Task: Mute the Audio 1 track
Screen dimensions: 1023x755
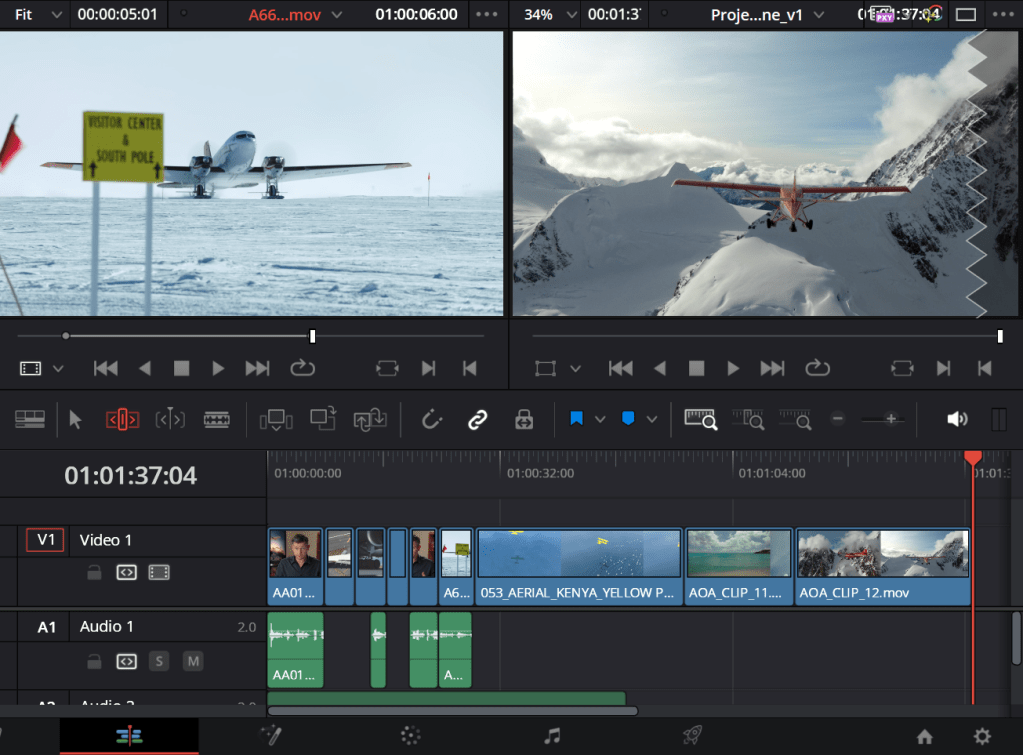Action: 193,661
